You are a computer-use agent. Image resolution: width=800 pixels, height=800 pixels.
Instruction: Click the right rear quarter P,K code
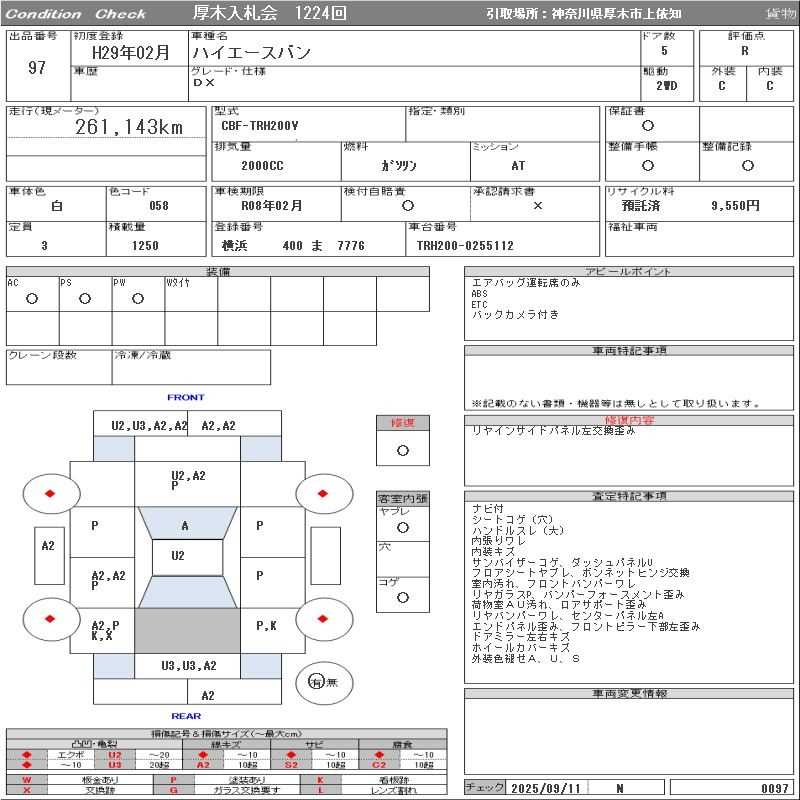click(266, 626)
